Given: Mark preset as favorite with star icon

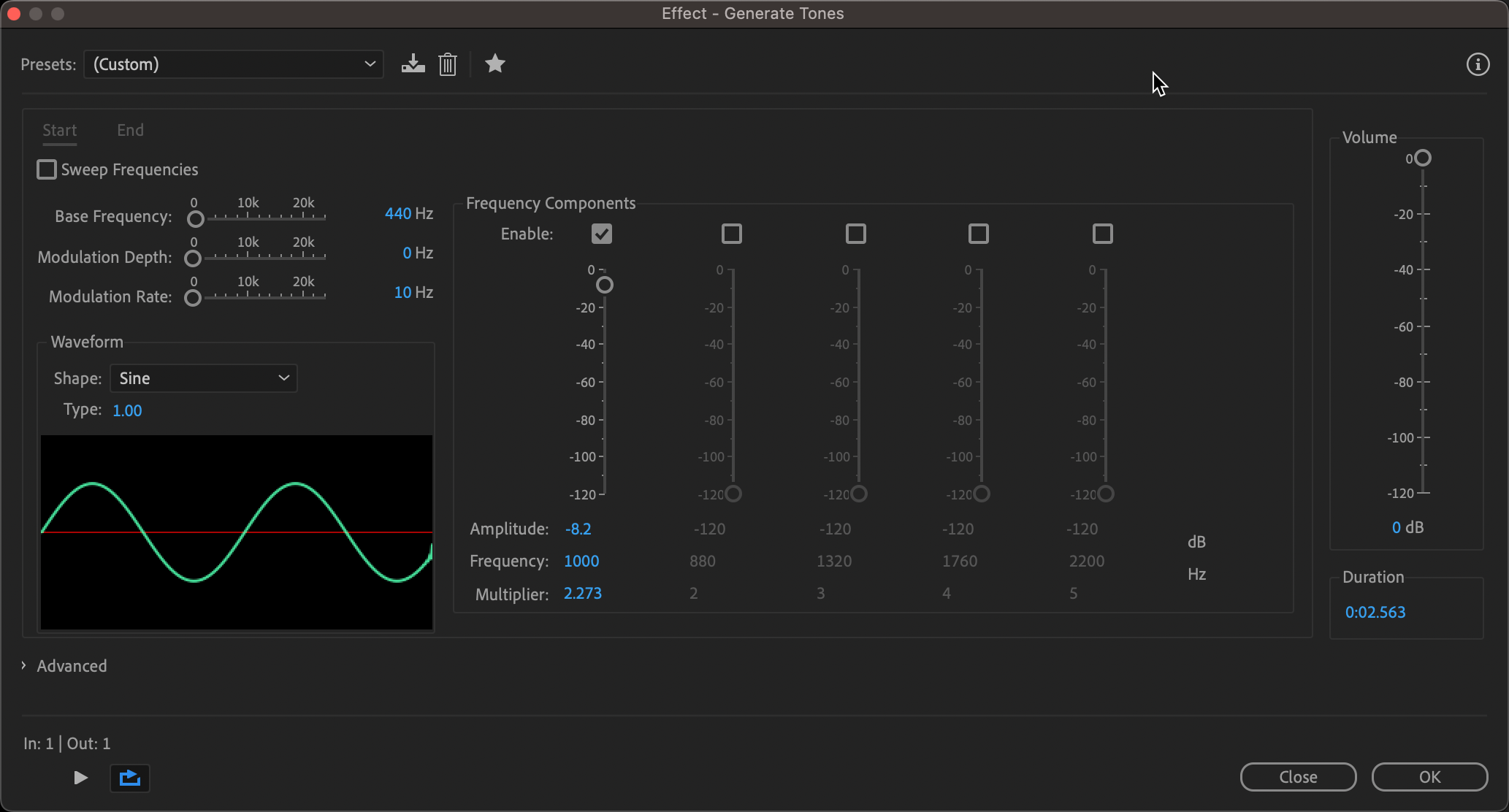Looking at the screenshot, I should [x=495, y=64].
